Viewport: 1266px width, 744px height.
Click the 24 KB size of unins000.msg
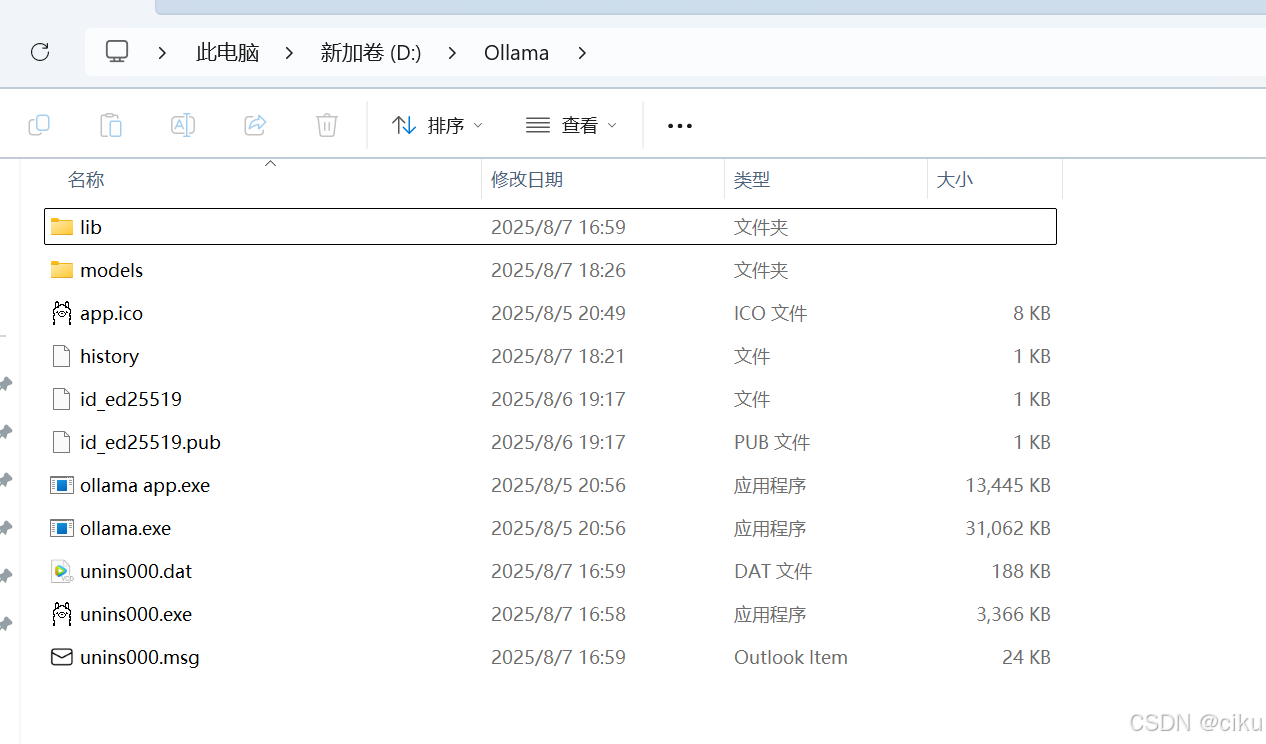[1026, 657]
